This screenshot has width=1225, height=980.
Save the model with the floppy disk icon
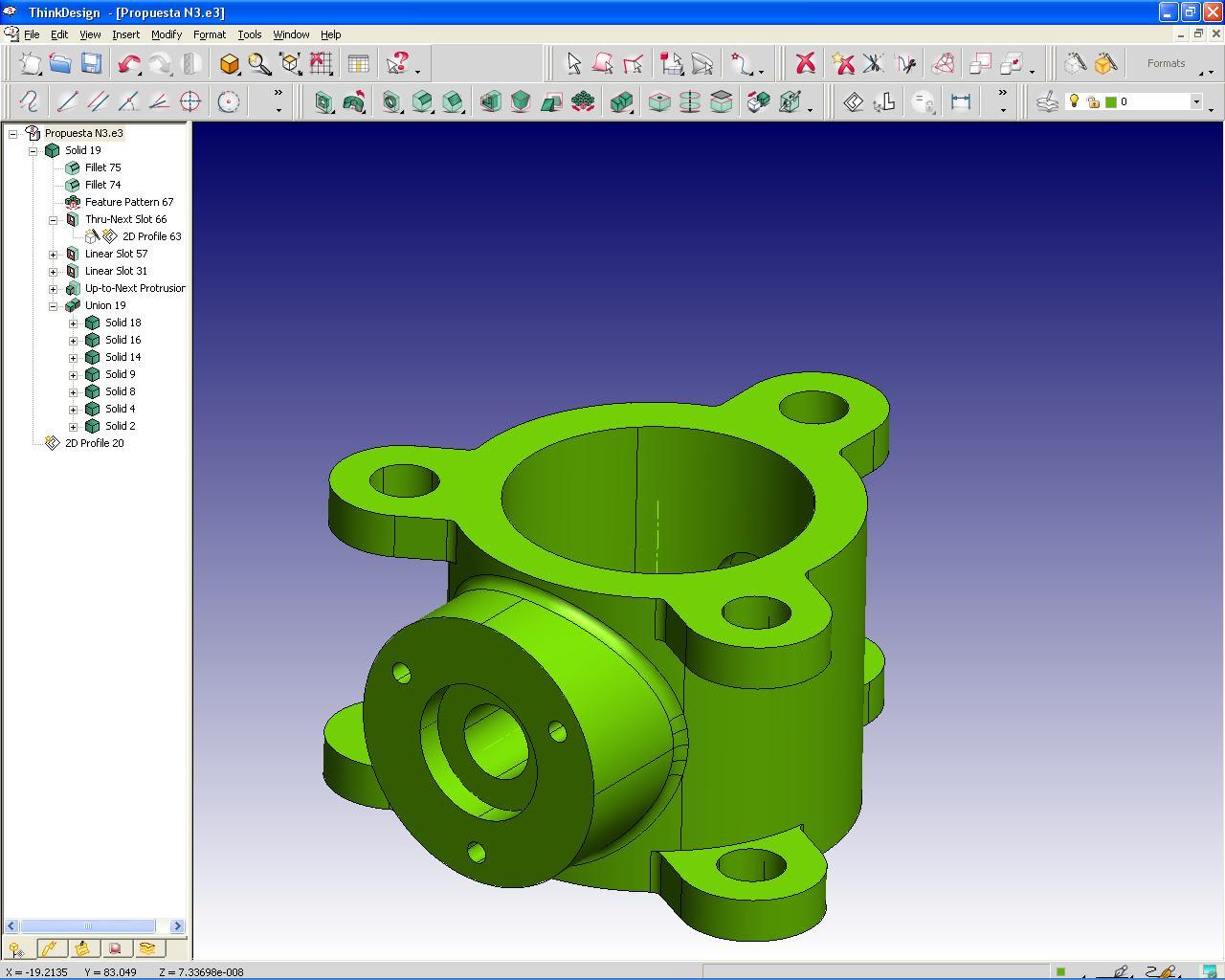[x=91, y=64]
